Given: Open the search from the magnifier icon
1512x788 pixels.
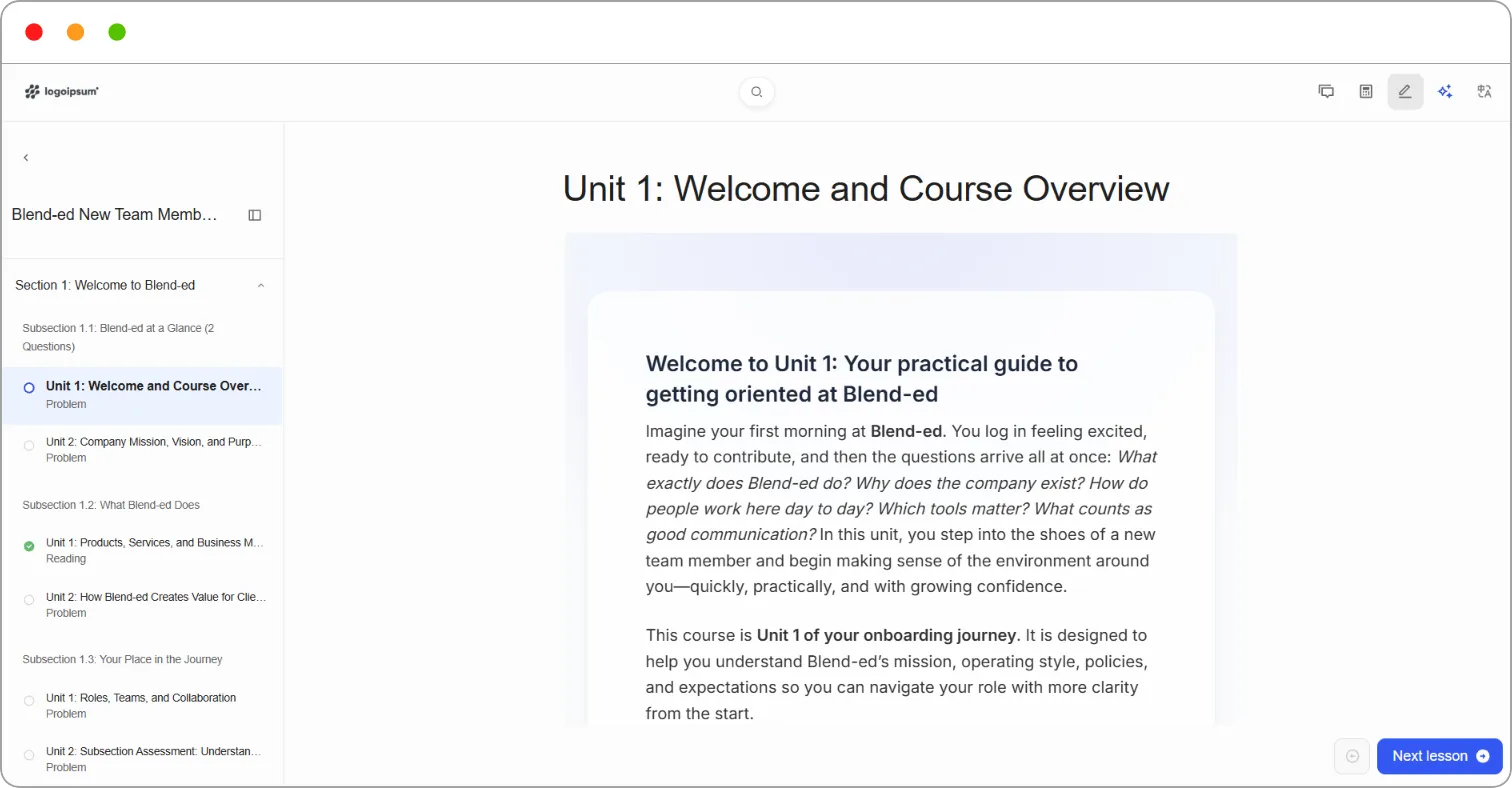Looking at the screenshot, I should coord(757,92).
